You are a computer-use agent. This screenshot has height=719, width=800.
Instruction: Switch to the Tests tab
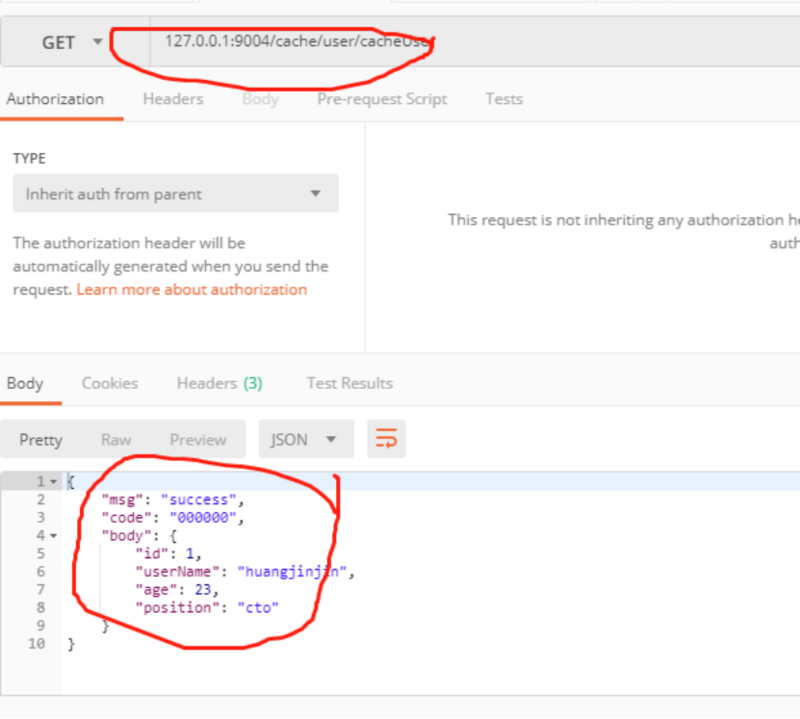pos(503,98)
